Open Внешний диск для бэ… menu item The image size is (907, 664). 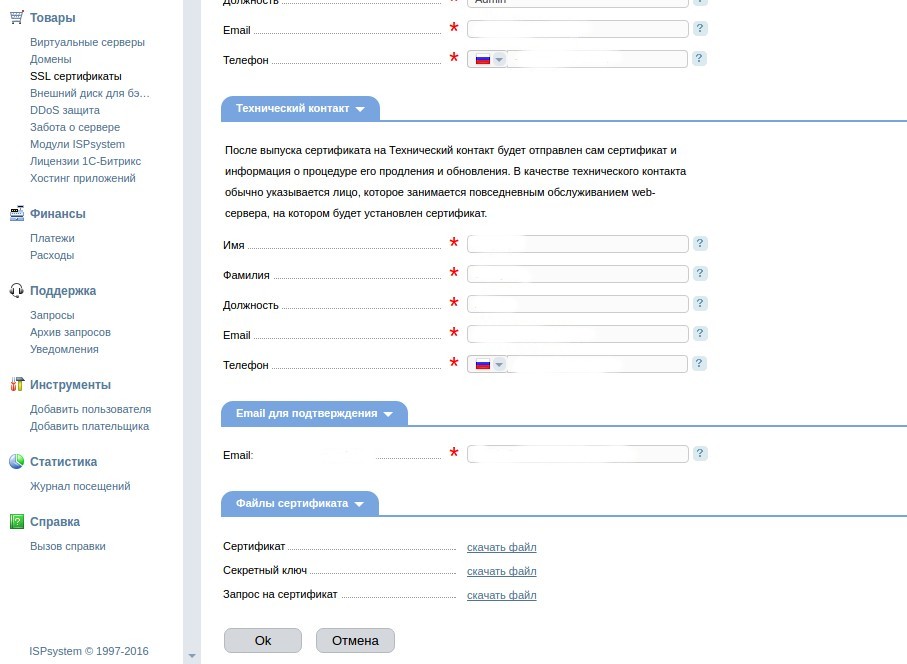[90, 93]
